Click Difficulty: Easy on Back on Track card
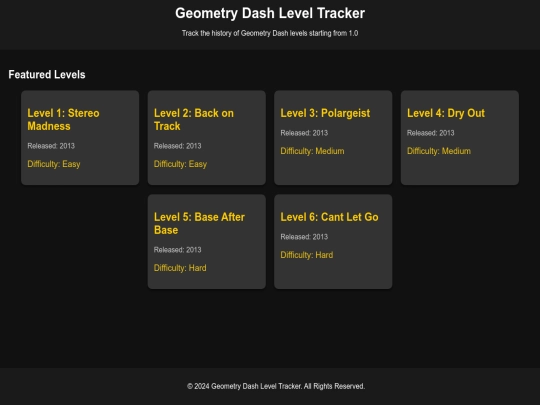The height and width of the screenshot is (405, 540). 180,164
